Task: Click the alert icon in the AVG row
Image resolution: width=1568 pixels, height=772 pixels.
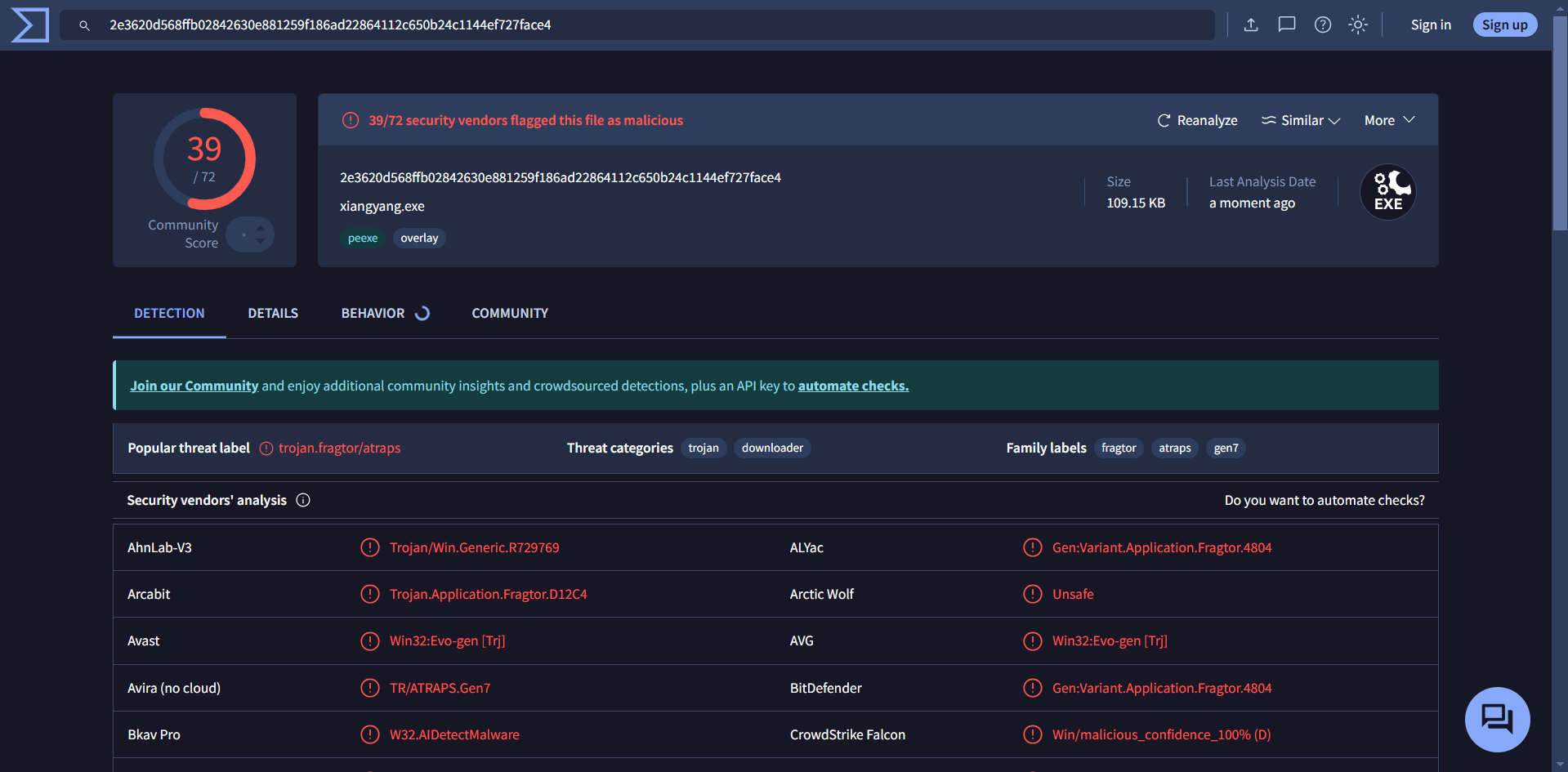Action: (x=1033, y=641)
